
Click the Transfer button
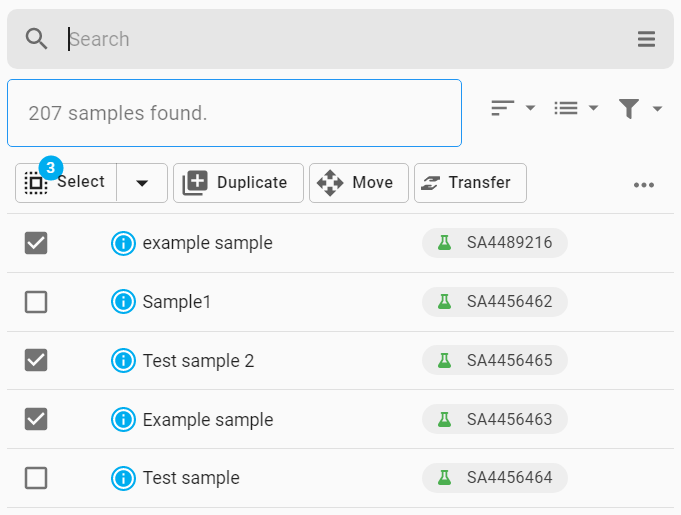click(470, 183)
